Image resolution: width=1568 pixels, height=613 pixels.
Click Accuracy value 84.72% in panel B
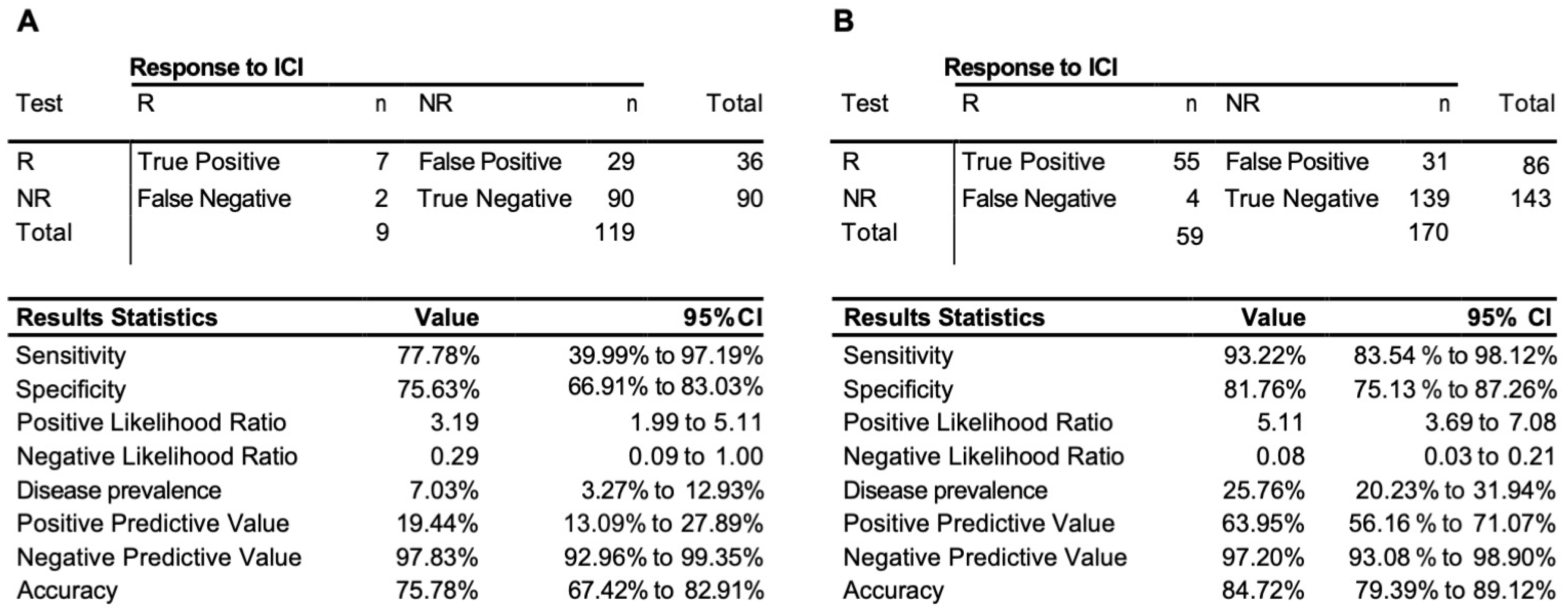coord(1263,591)
